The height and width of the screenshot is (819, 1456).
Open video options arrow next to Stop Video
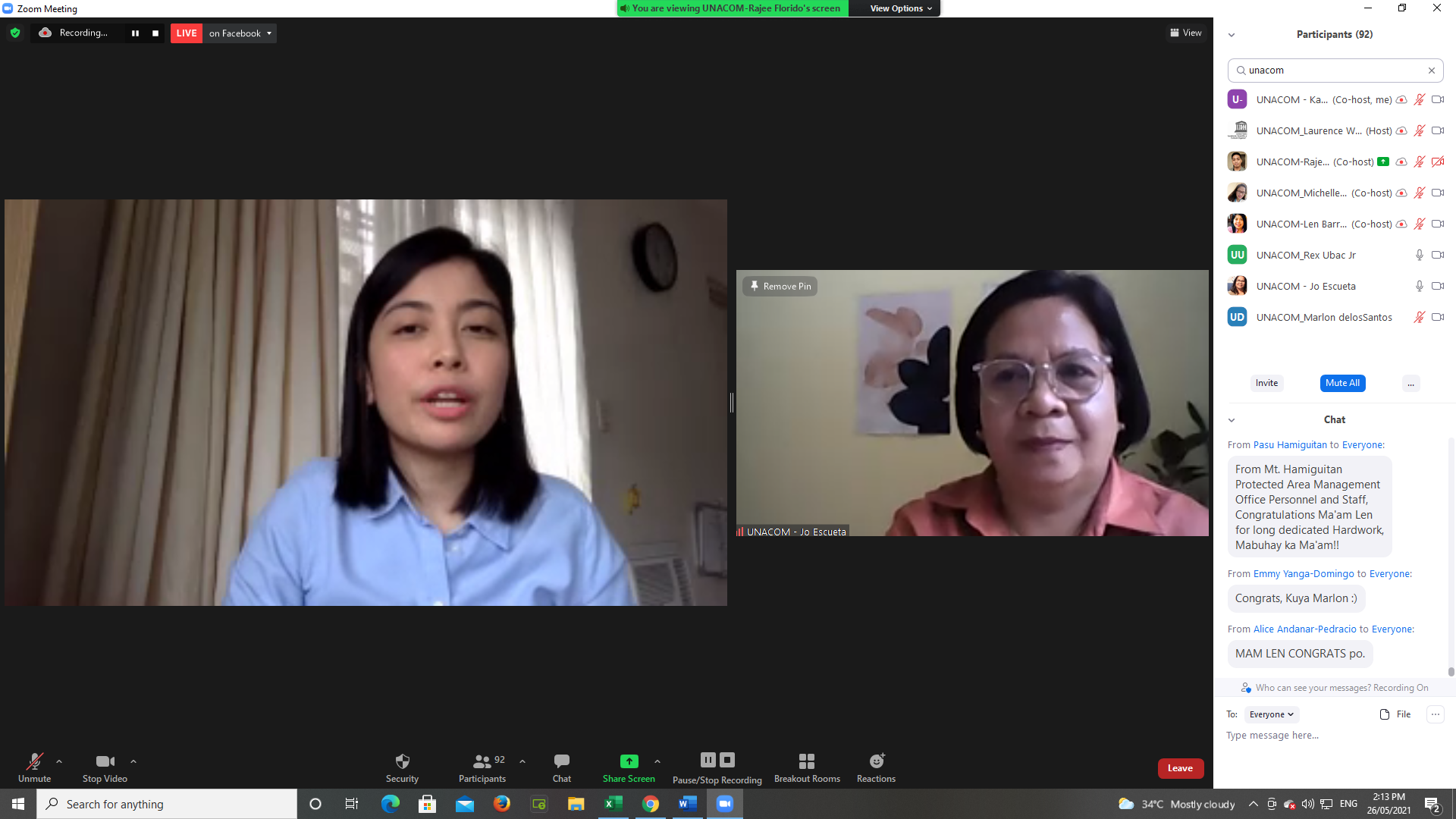coord(133,761)
